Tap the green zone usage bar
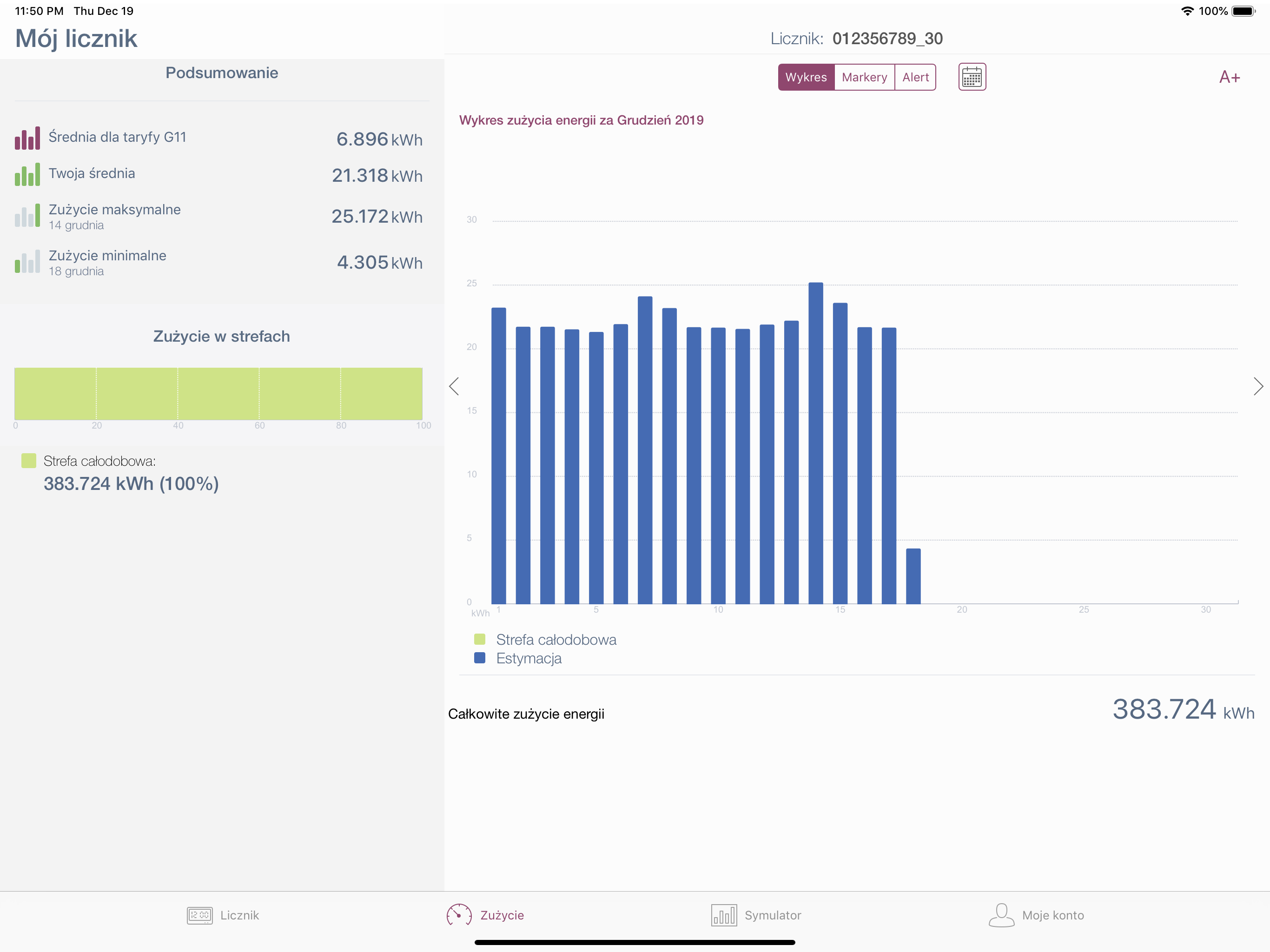The image size is (1270, 952). point(218,394)
